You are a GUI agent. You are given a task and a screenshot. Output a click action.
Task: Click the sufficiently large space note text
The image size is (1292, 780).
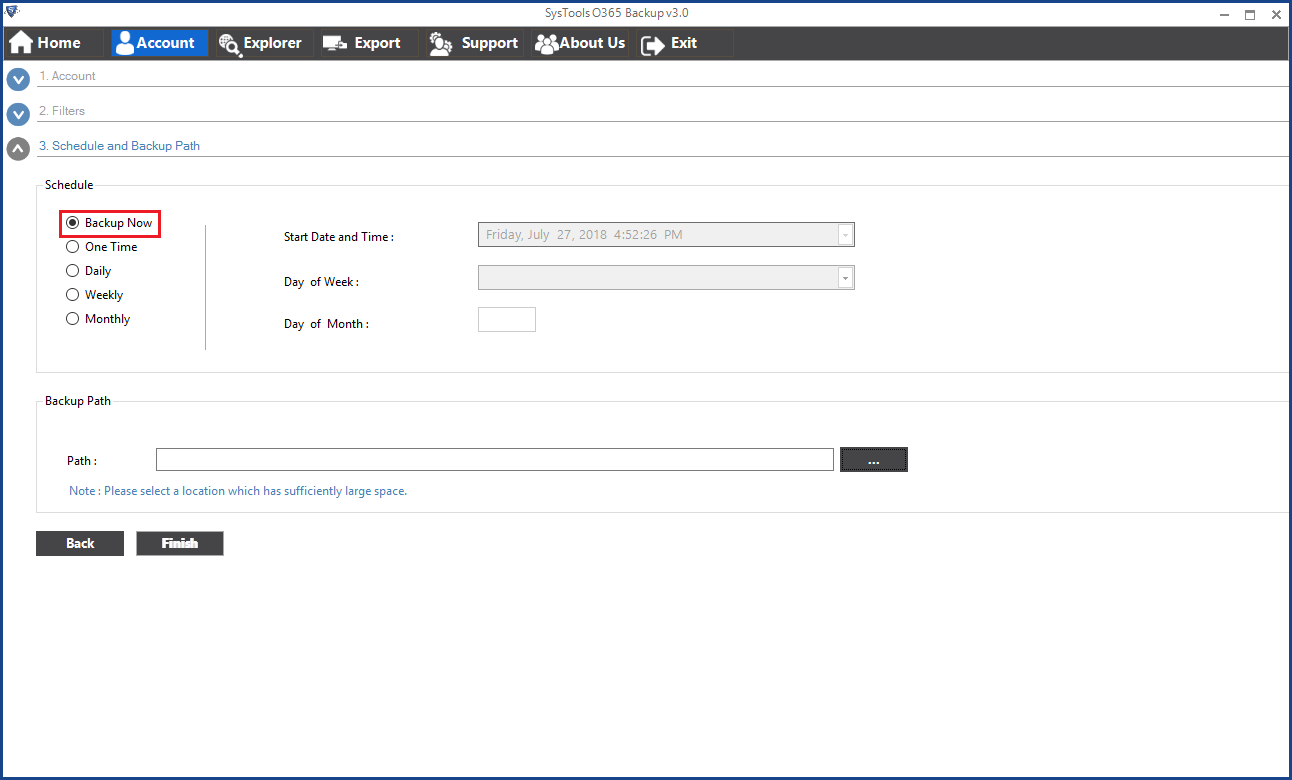click(238, 491)
